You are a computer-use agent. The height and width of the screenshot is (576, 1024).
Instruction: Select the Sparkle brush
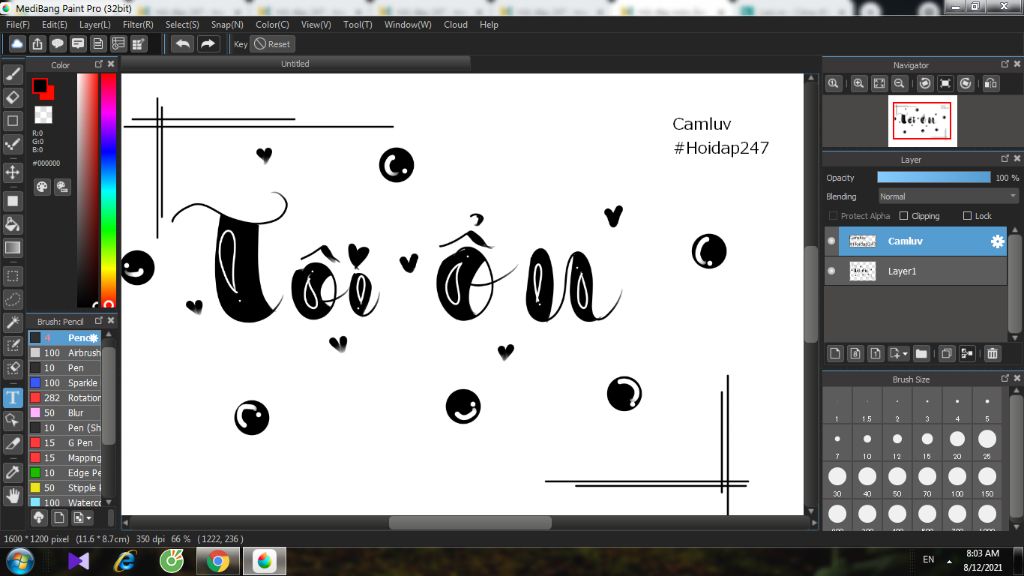pos(65,383)
